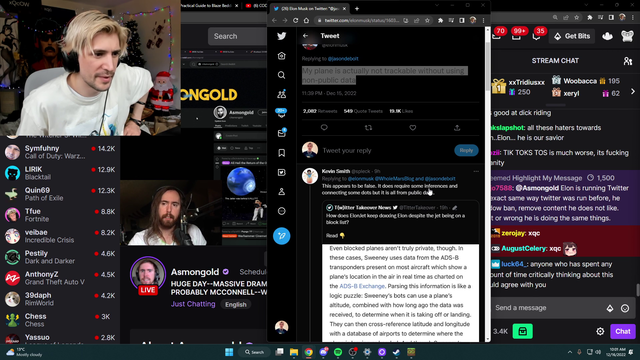Screen dimensions: 640x360
Task: Open Twitter Explore search icon
Action: tap(281, 75)
